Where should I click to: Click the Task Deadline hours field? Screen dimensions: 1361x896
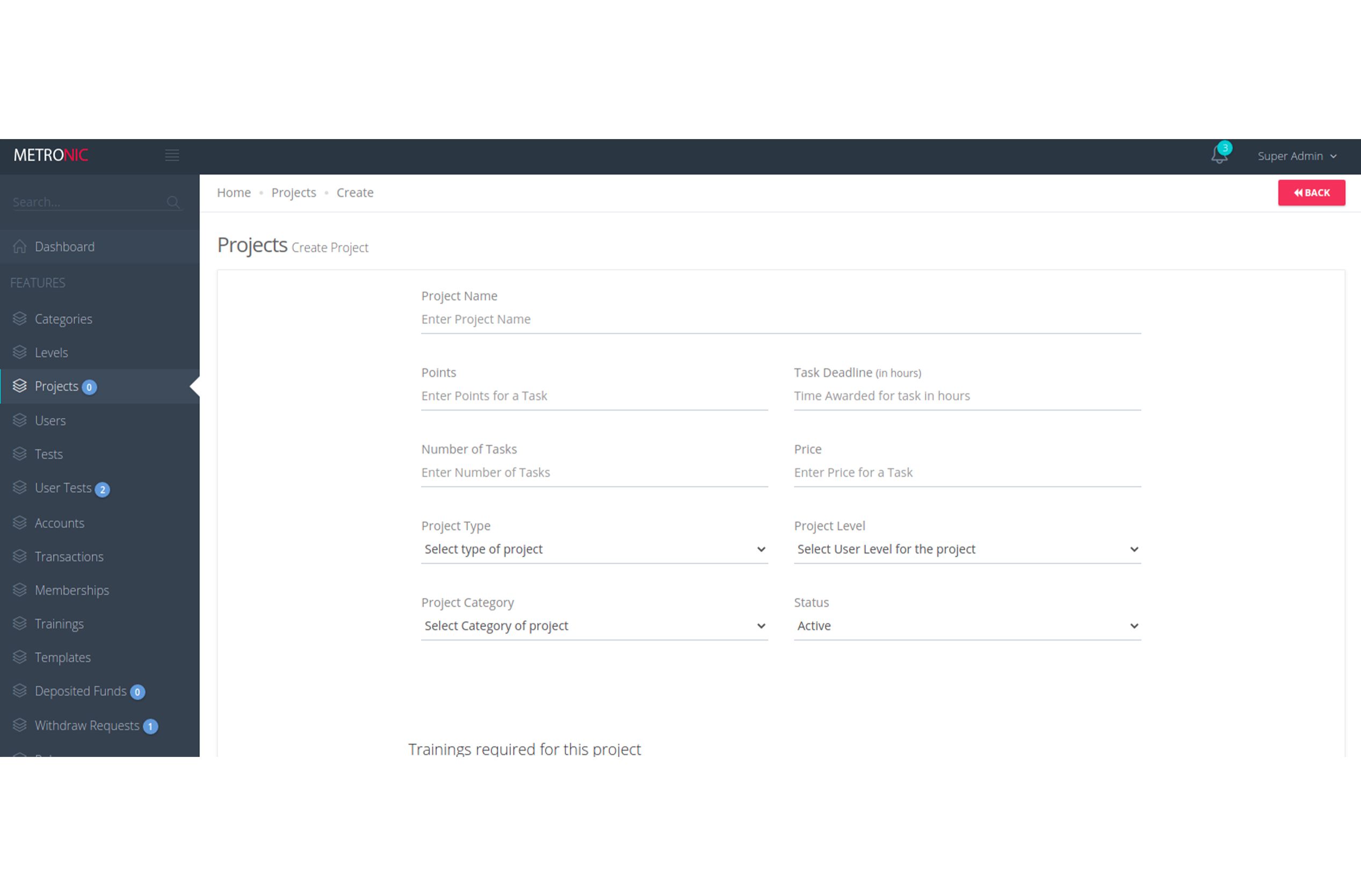pos(967,396)
